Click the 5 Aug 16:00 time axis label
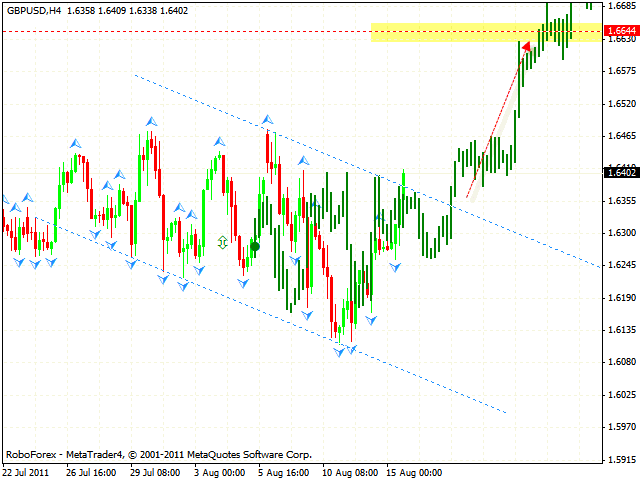Viewport: 640px width, 480px height. [x=283, y=470]
